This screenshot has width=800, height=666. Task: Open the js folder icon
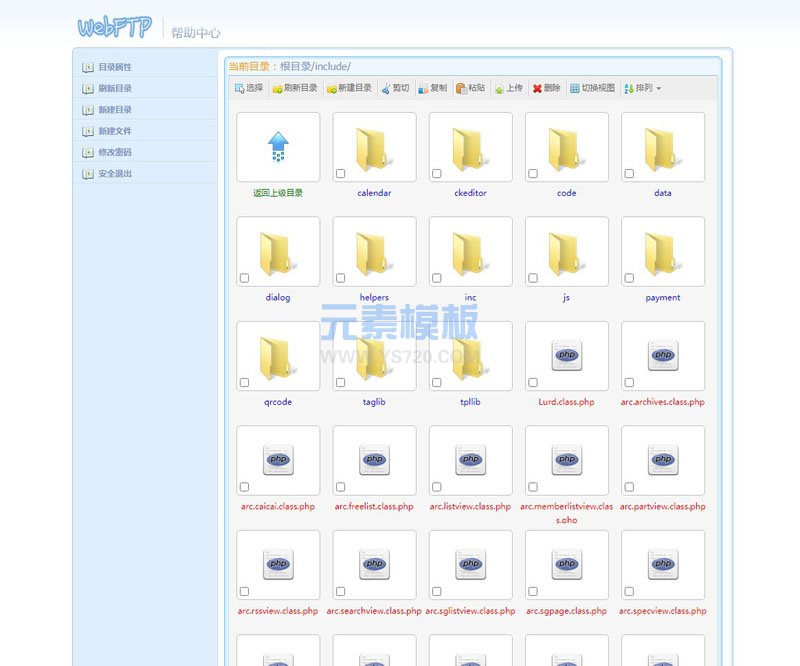point(566,254)
